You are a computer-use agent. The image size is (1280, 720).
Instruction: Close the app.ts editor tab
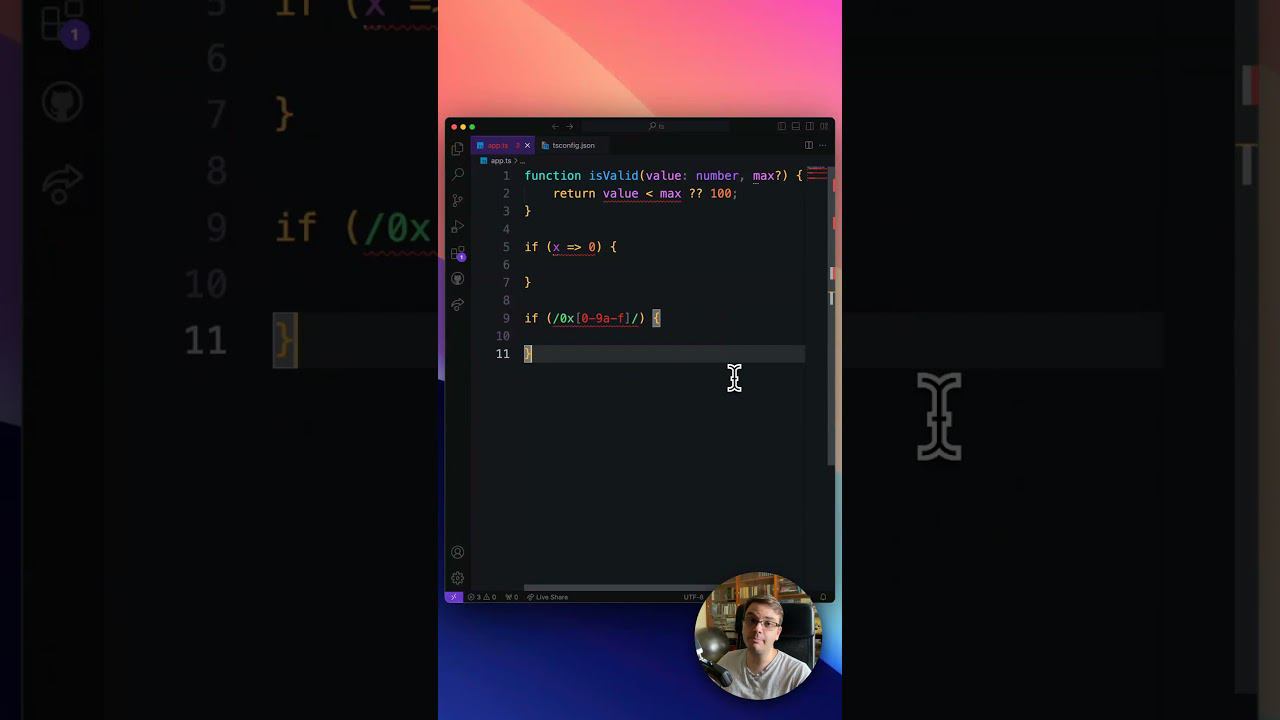(x=527, y=146)
